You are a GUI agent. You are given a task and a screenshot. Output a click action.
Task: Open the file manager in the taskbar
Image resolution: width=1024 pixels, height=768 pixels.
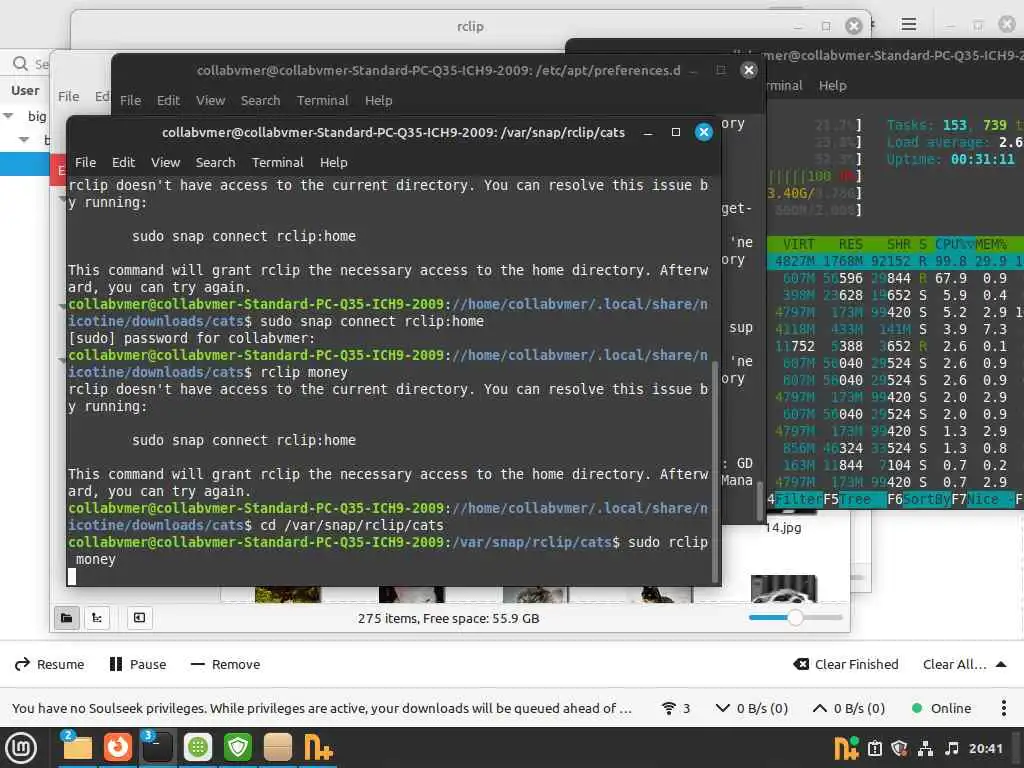77,748
